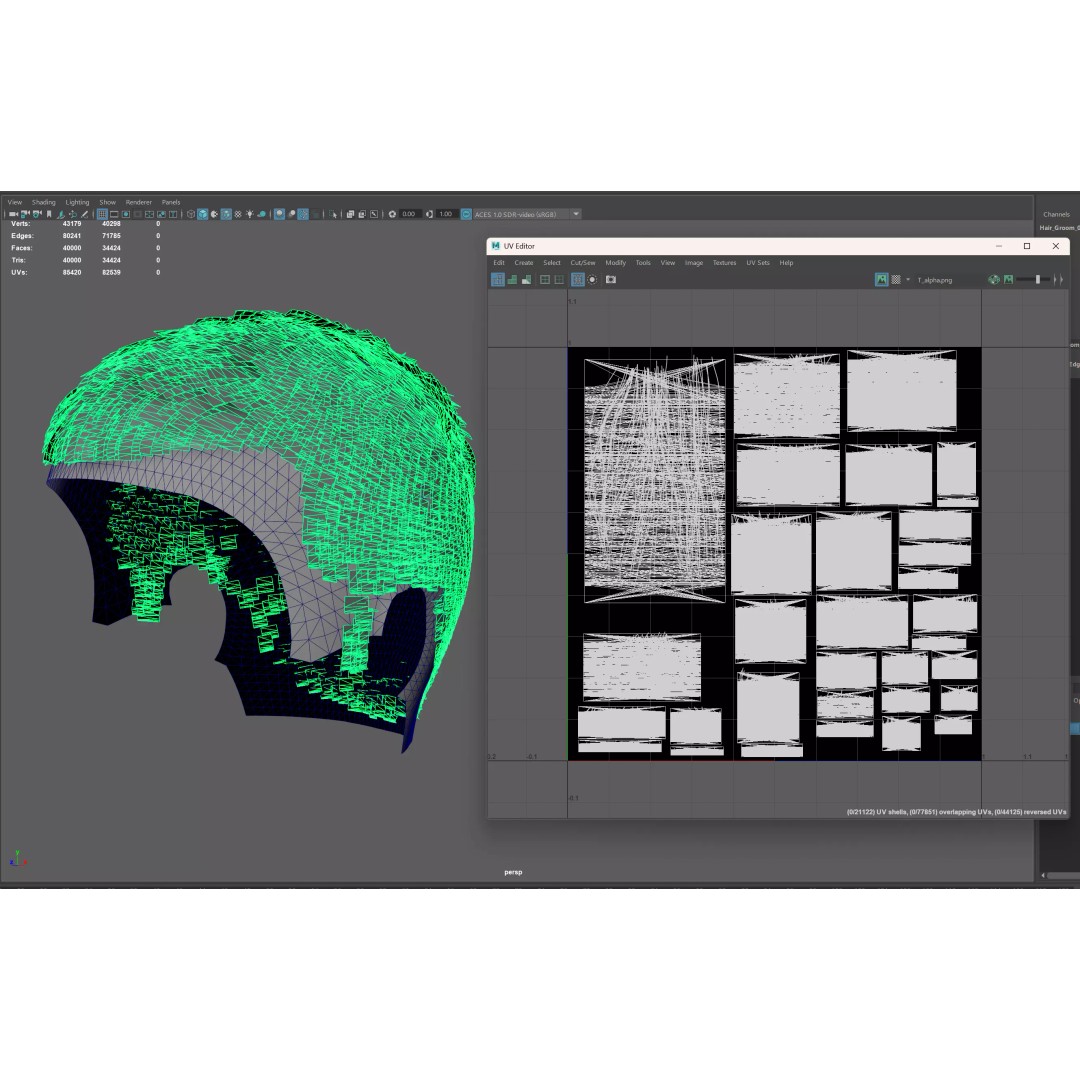The image size is (1080, 1080).
Task: Click the wireframe shading icon in the viewport toolbar
Action: point(189,213)
